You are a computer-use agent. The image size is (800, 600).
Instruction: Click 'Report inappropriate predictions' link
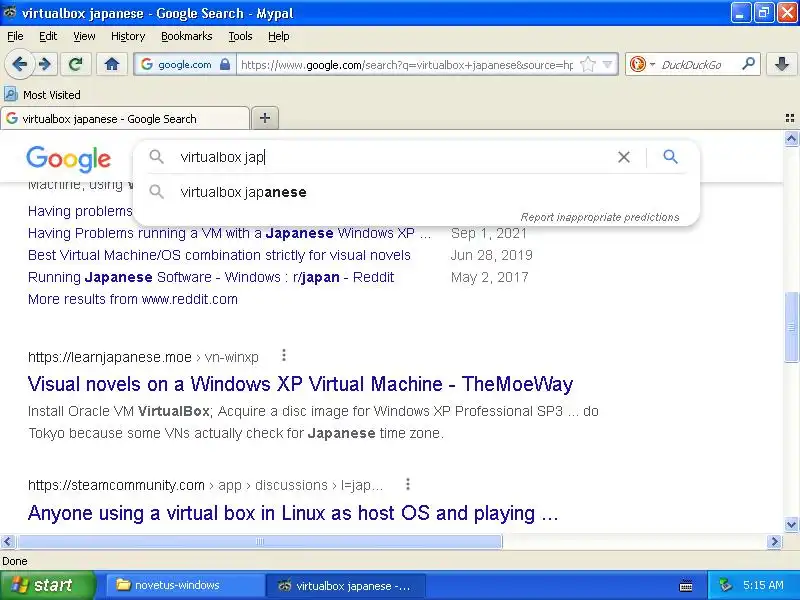coord(599,217)
